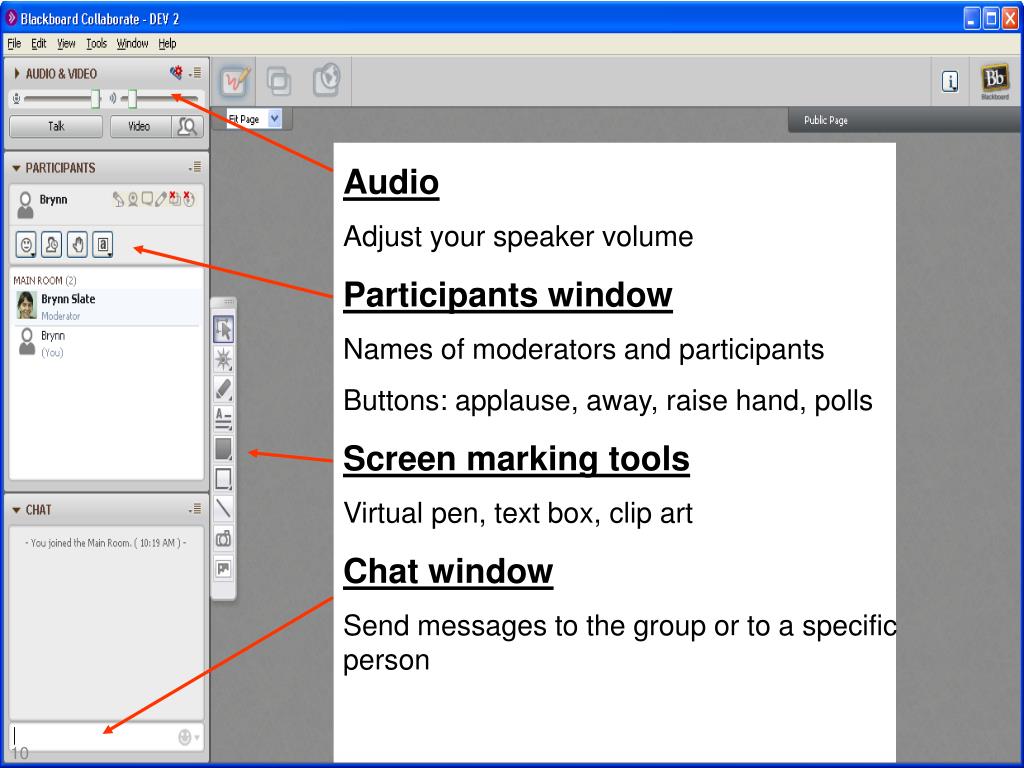Click Brynn's chat permission icon
The height and width of the screenshot is (768, 1024).
point(147,199)
